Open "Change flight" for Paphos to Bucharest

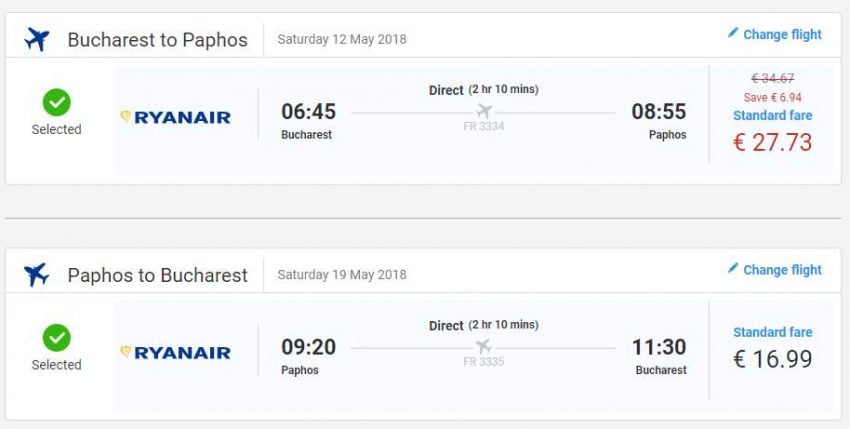tap(781, 270)
